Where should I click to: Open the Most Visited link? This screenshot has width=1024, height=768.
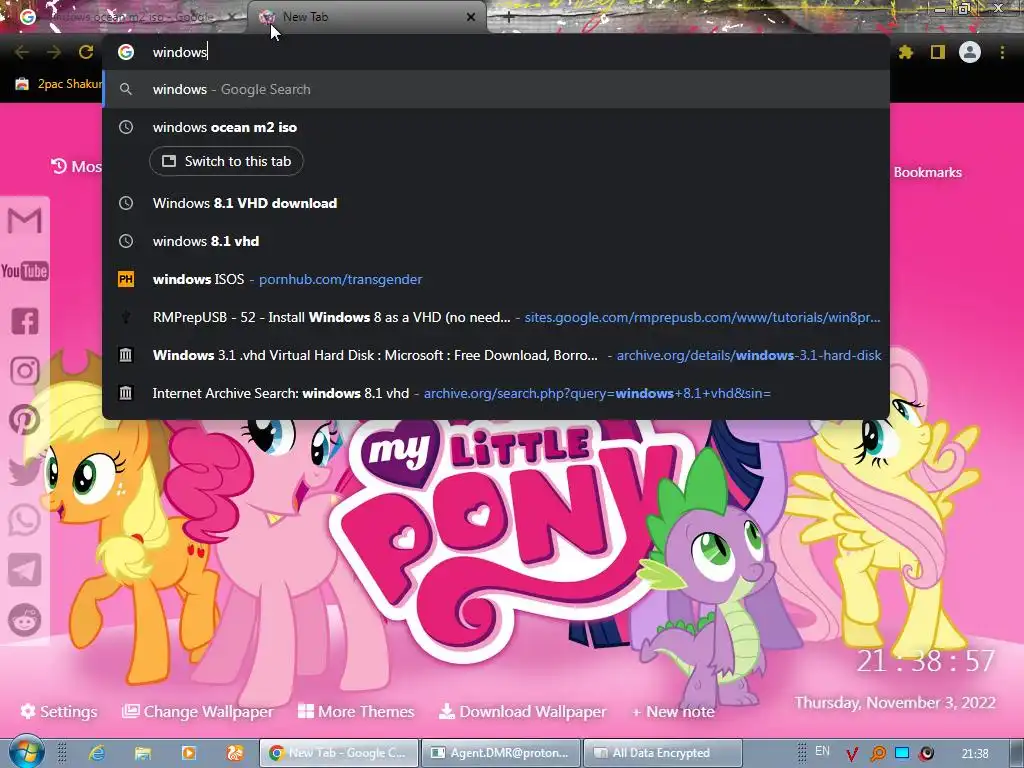76,167
